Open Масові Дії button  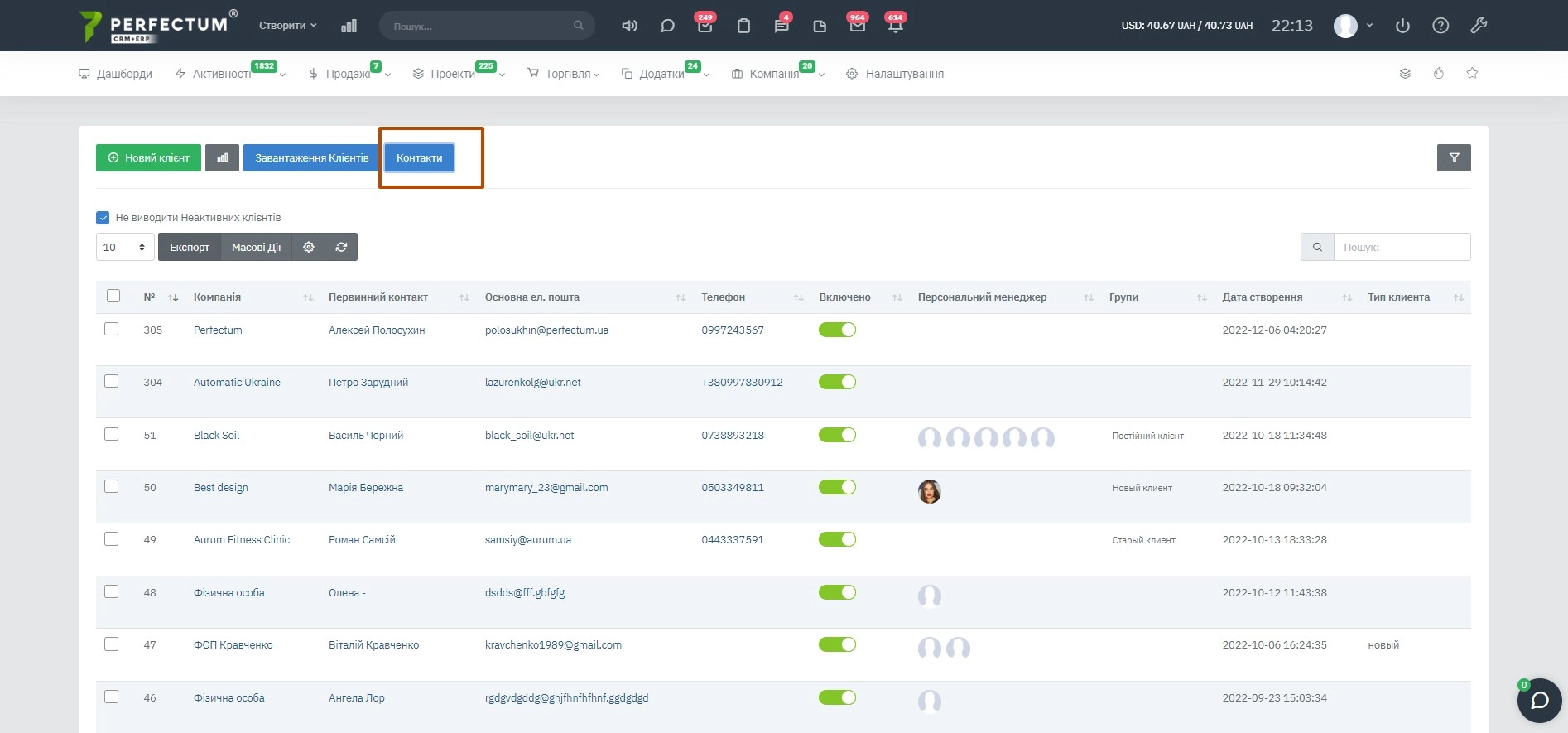256,247
